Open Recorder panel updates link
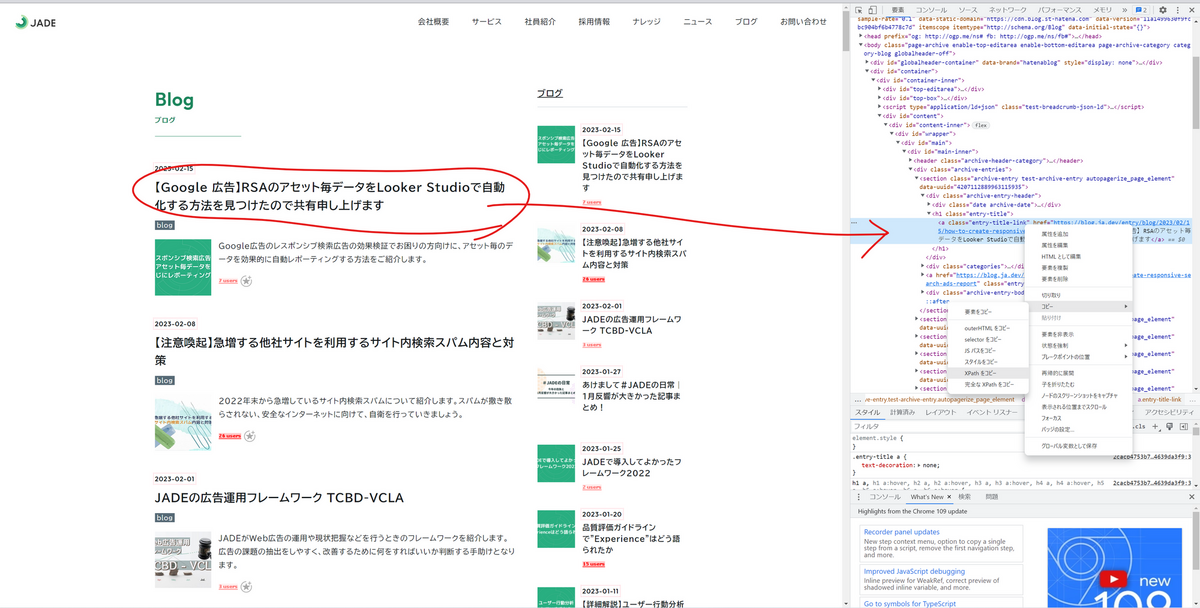 coord(901,532)
